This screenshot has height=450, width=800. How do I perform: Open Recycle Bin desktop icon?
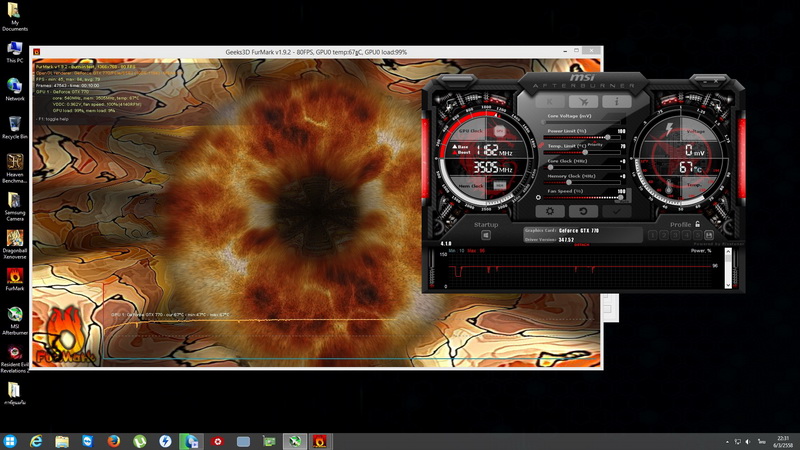pos(14,128)
